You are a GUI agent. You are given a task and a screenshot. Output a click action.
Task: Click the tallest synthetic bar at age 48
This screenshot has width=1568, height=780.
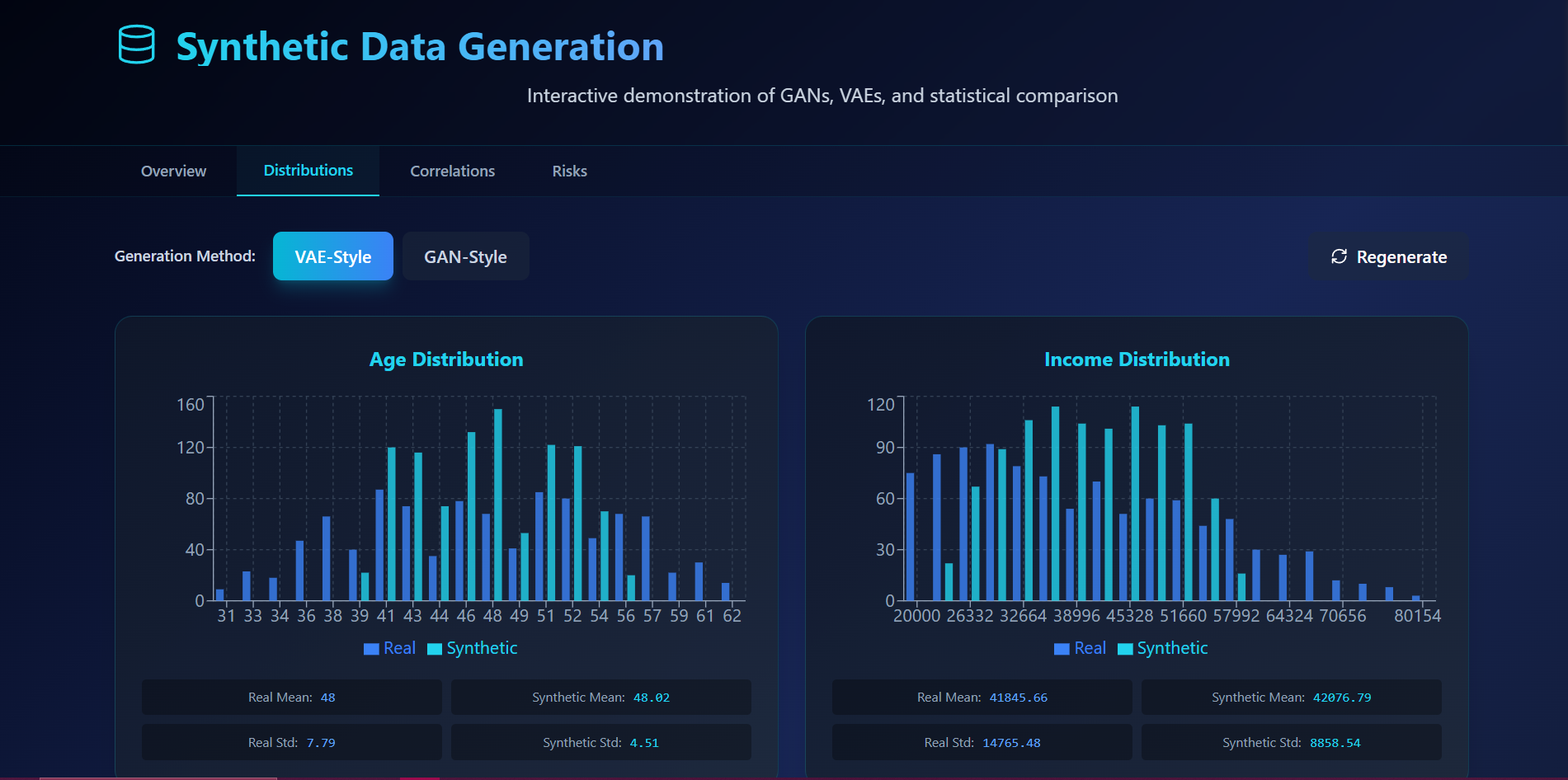point(498,505)
